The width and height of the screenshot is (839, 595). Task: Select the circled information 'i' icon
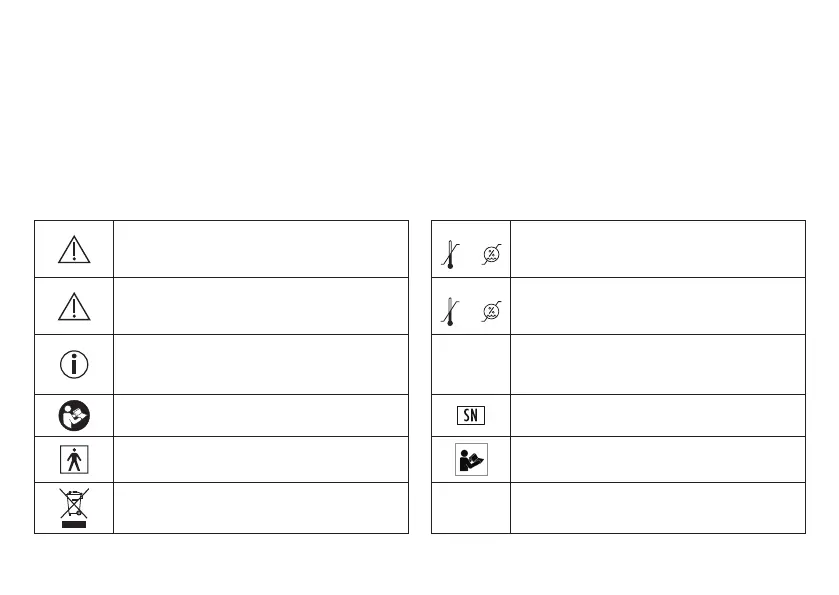[x=74, y=364]
